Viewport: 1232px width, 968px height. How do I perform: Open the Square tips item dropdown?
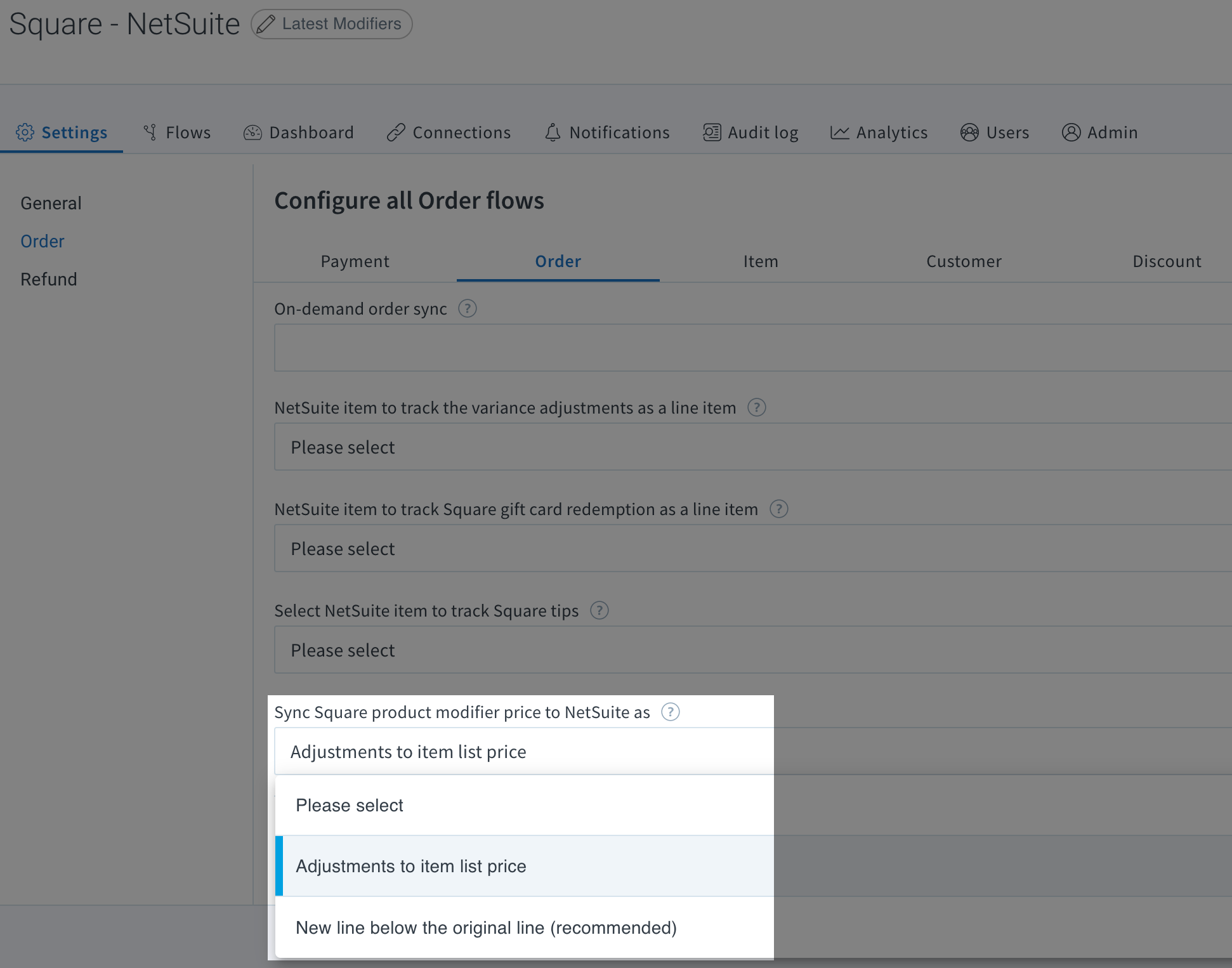click(753, 650)
